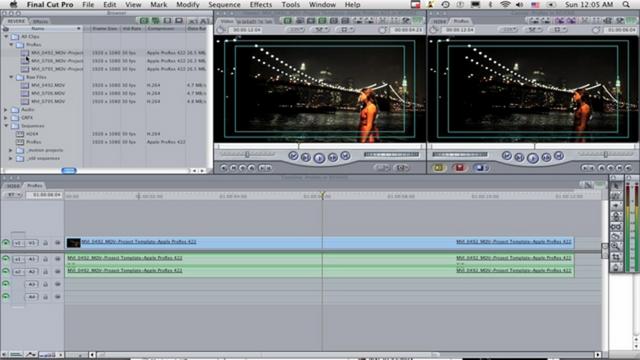This screenshot has width=640, height=360.
Task: Select the Selection arrow tool in the tool palette
Action: point(616,186)
